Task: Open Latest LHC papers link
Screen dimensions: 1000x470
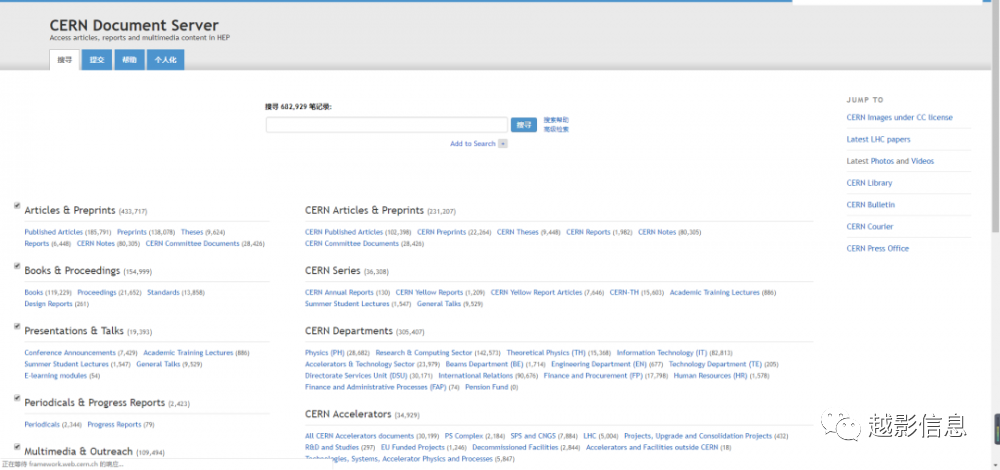Action: pyautogui.click(x=878, y=139)
